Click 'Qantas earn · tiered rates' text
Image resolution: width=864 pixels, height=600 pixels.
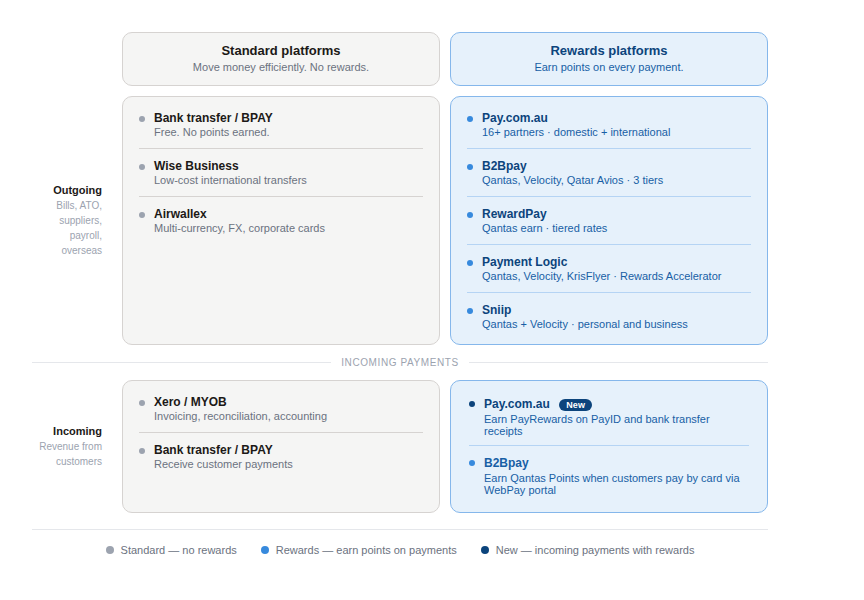544,228
